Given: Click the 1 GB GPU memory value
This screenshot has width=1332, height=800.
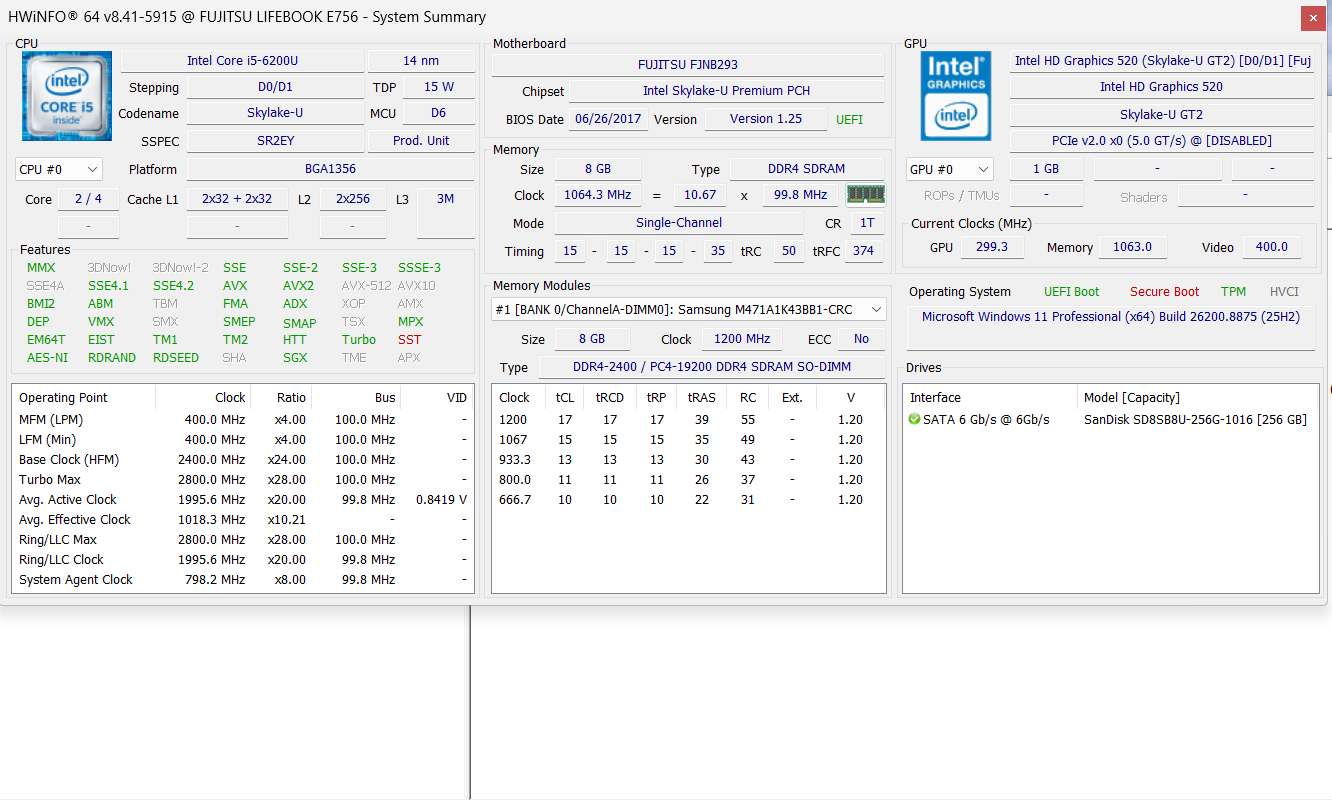Looking at the screenshot, I should coord(1045,169).
